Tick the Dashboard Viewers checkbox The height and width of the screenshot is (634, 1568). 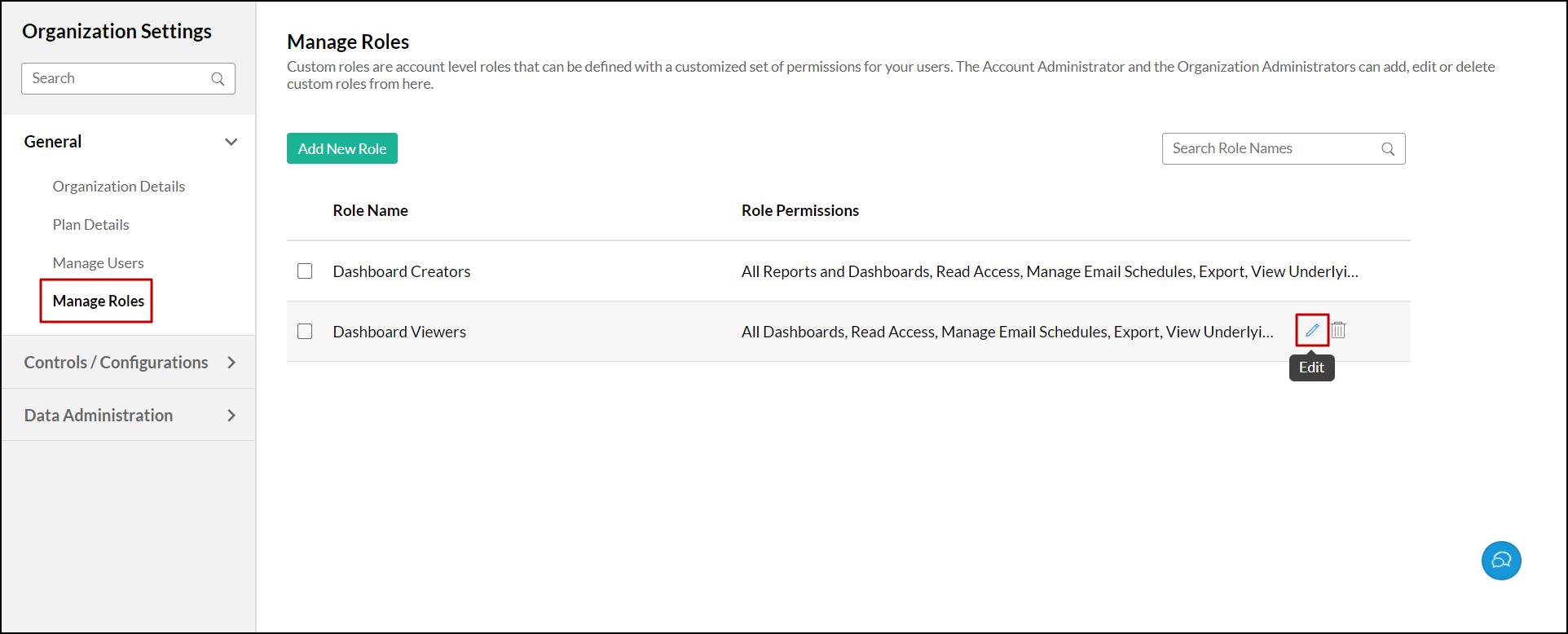coord(305,332)
